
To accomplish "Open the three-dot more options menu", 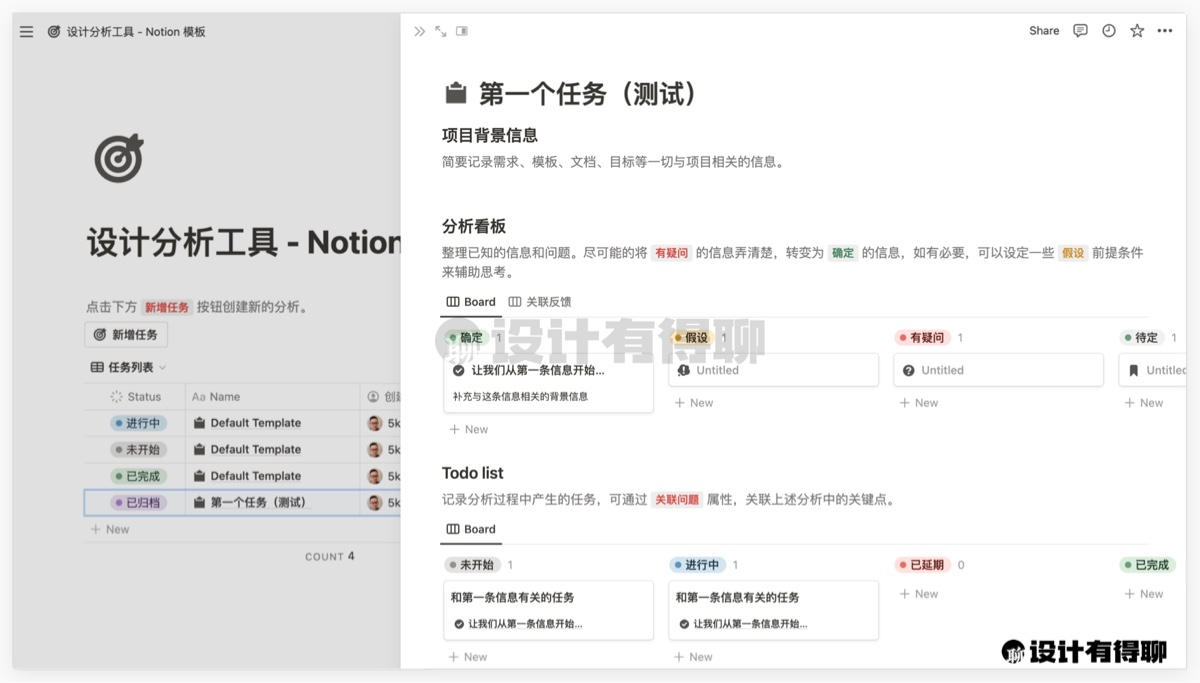I will pos(1164,31).
